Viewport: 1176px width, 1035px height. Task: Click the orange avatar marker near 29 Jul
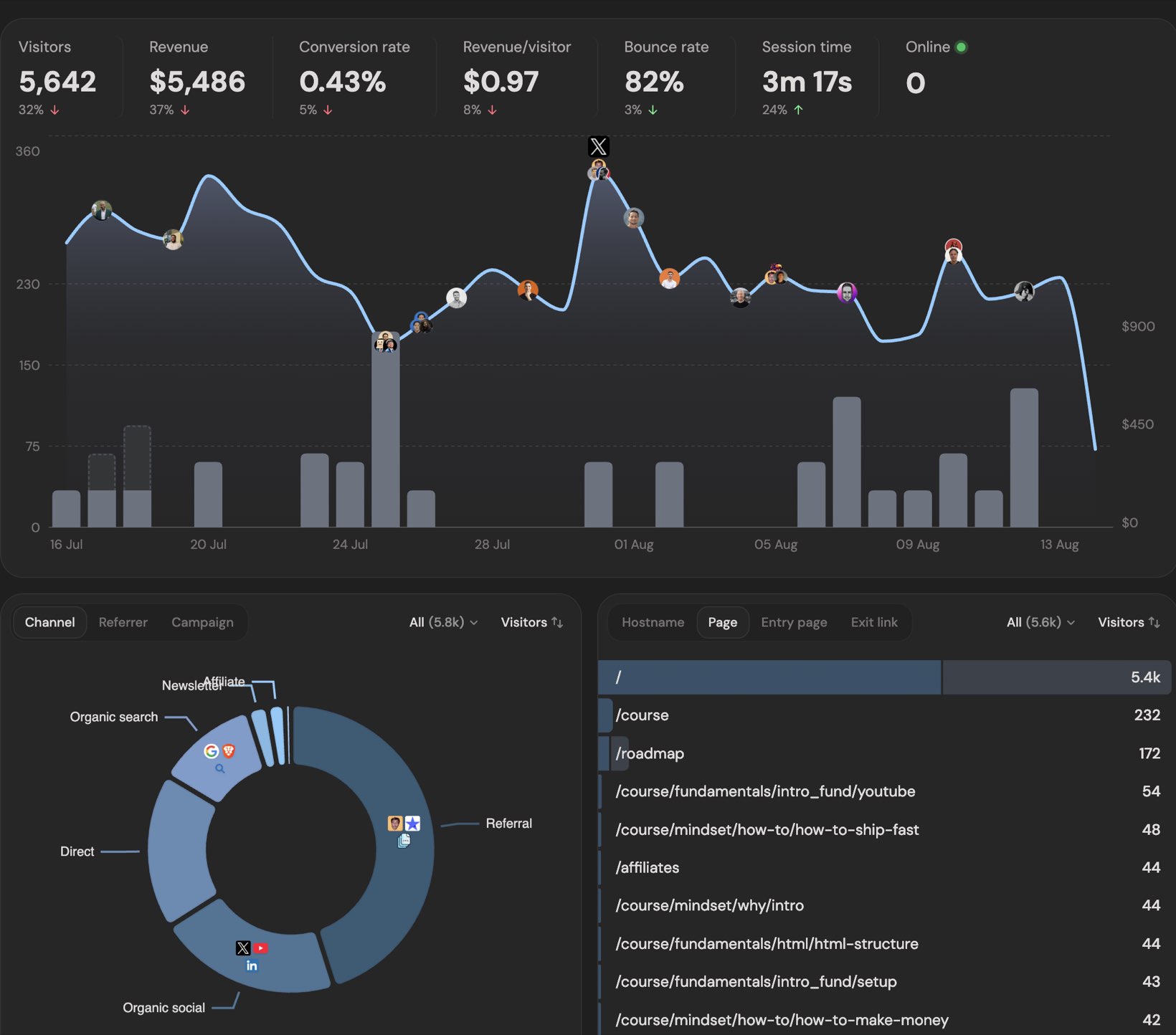pos(528,290)
